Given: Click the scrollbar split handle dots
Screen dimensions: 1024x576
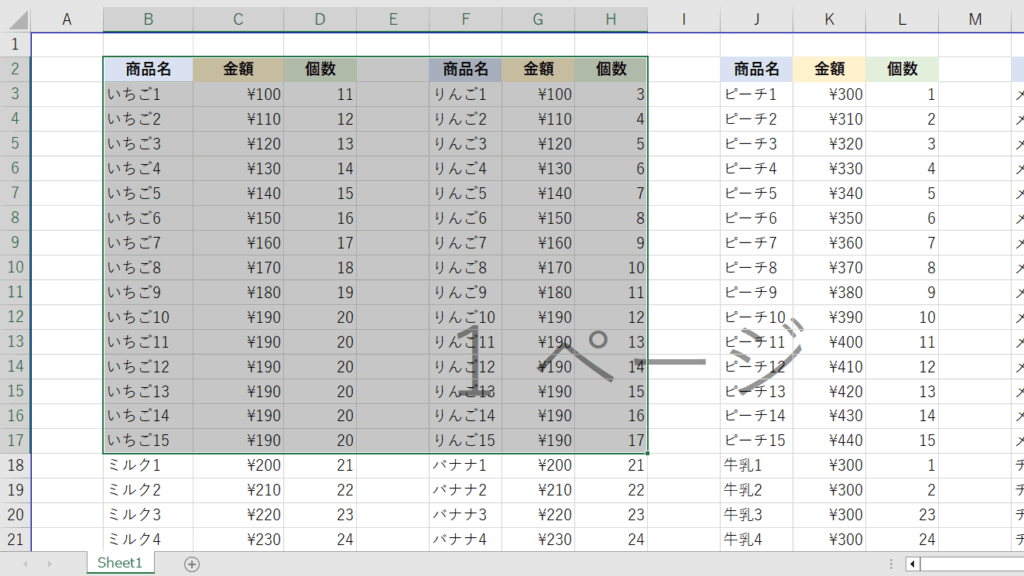Looking at the screenshot, I should (x=891, y=564).
